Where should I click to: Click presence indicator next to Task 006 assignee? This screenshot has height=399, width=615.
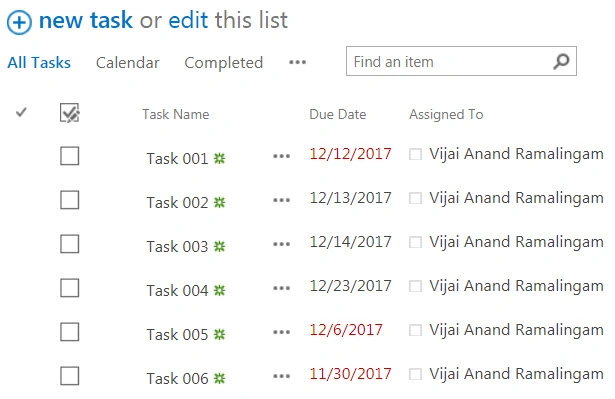[415, 374]
